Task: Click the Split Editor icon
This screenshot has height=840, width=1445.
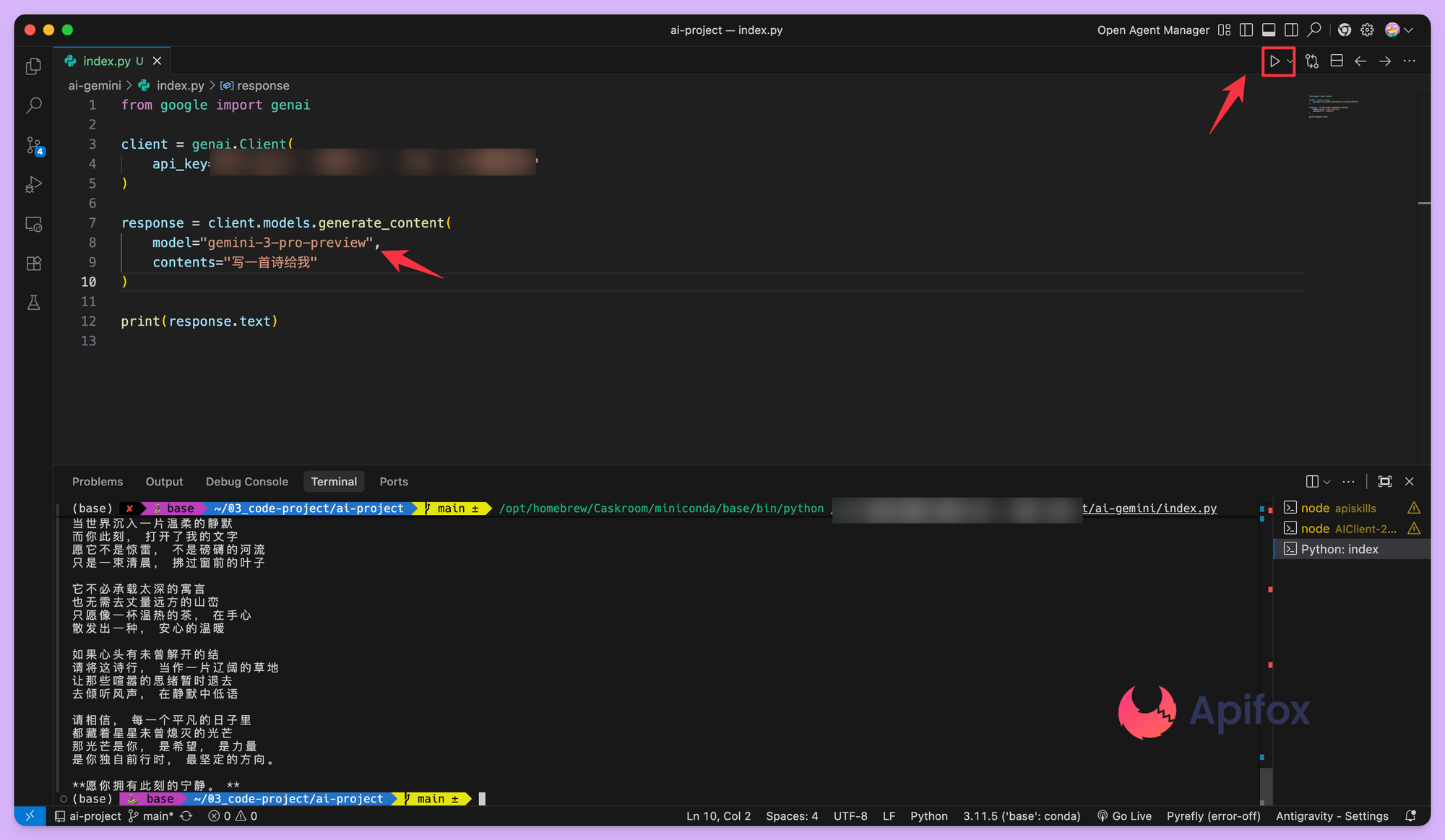Action: pyautogui.click(x=1337, y=61)
